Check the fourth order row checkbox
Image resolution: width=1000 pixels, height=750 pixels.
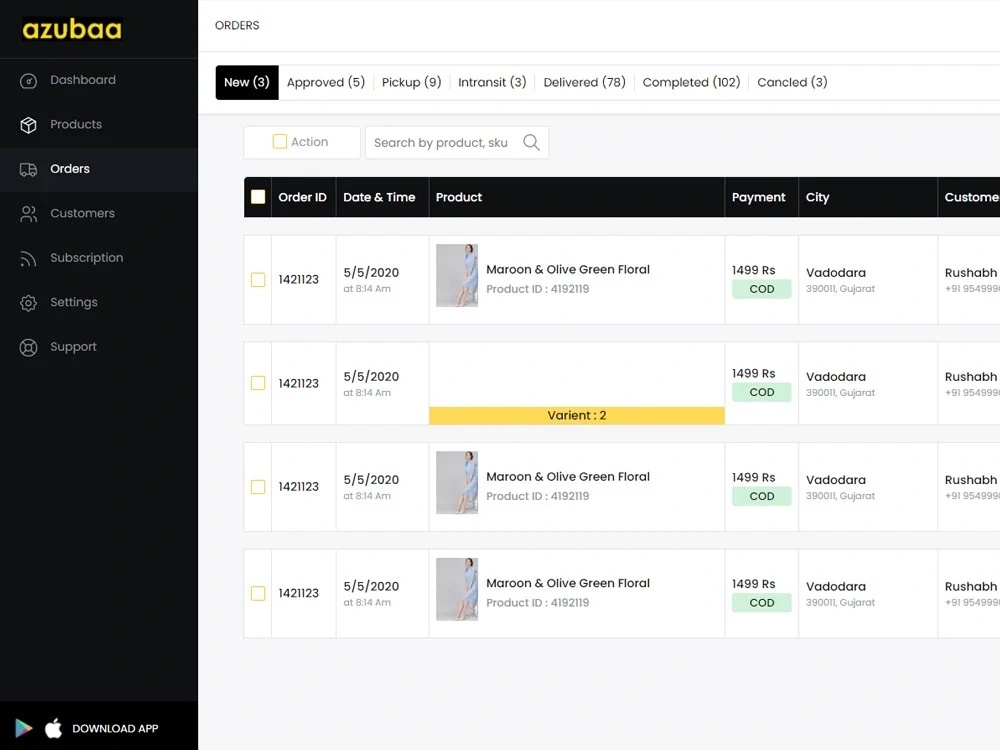point(258,594)
